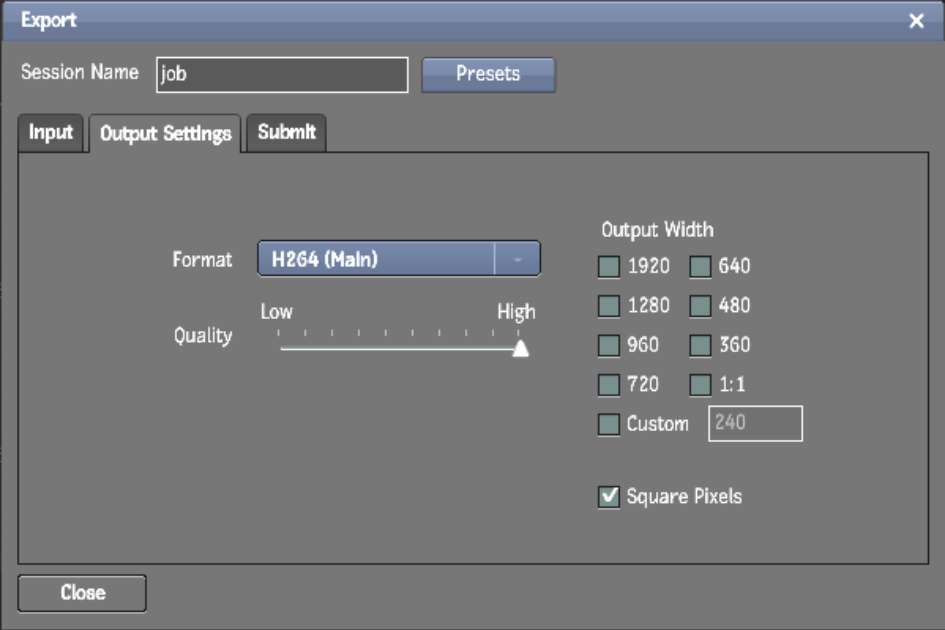Screen dimensions: 945x630
Task: Select the H264 (Main) format combo box
Action: [x=377, y=259]
